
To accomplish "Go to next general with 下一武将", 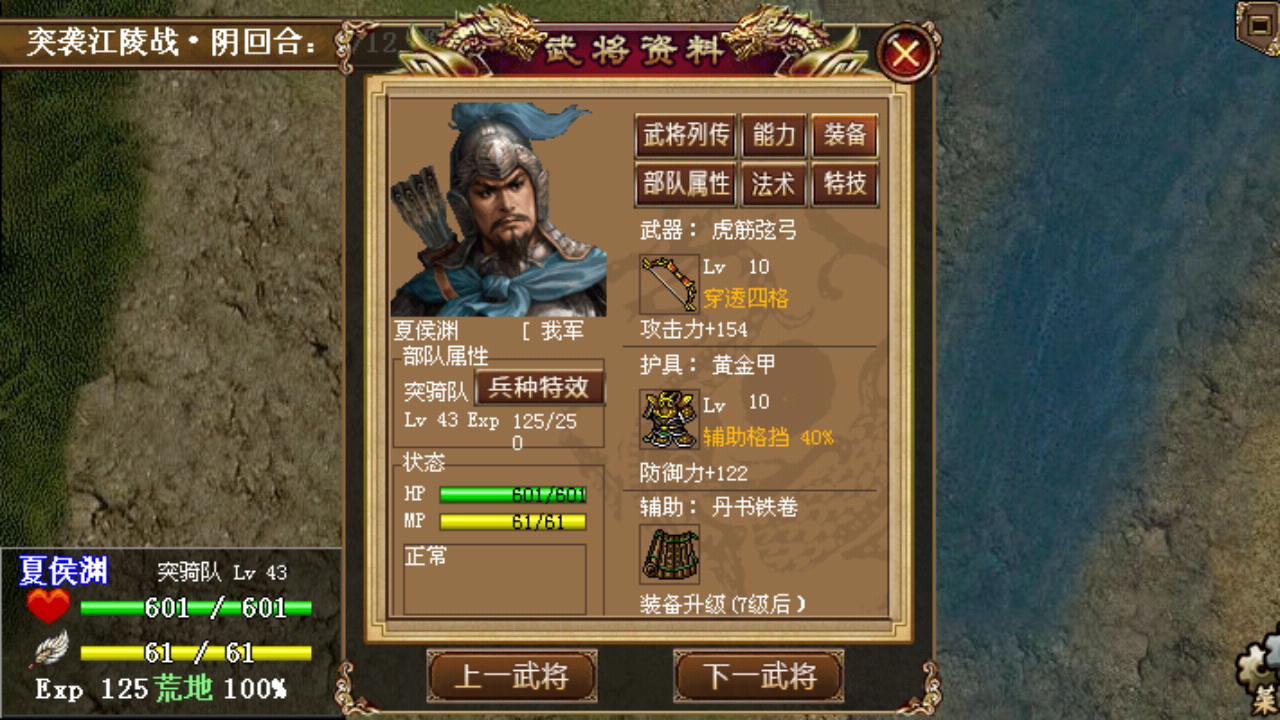I will pos(759,676).
